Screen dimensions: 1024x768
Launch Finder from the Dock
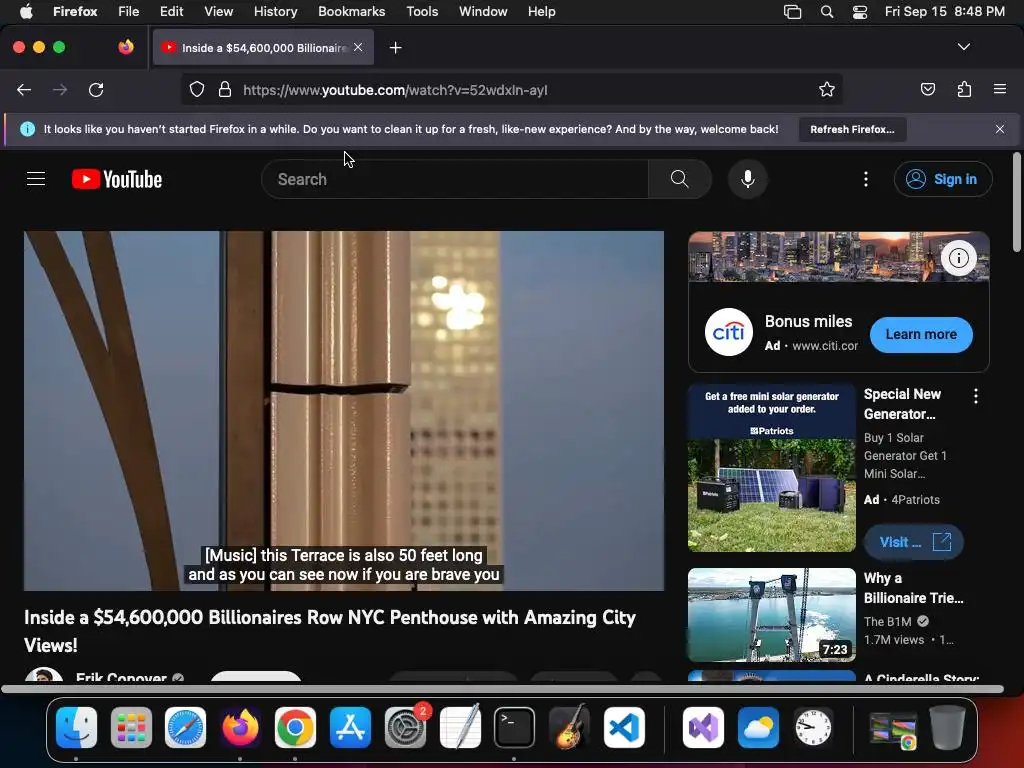click(x=76, y=727)
